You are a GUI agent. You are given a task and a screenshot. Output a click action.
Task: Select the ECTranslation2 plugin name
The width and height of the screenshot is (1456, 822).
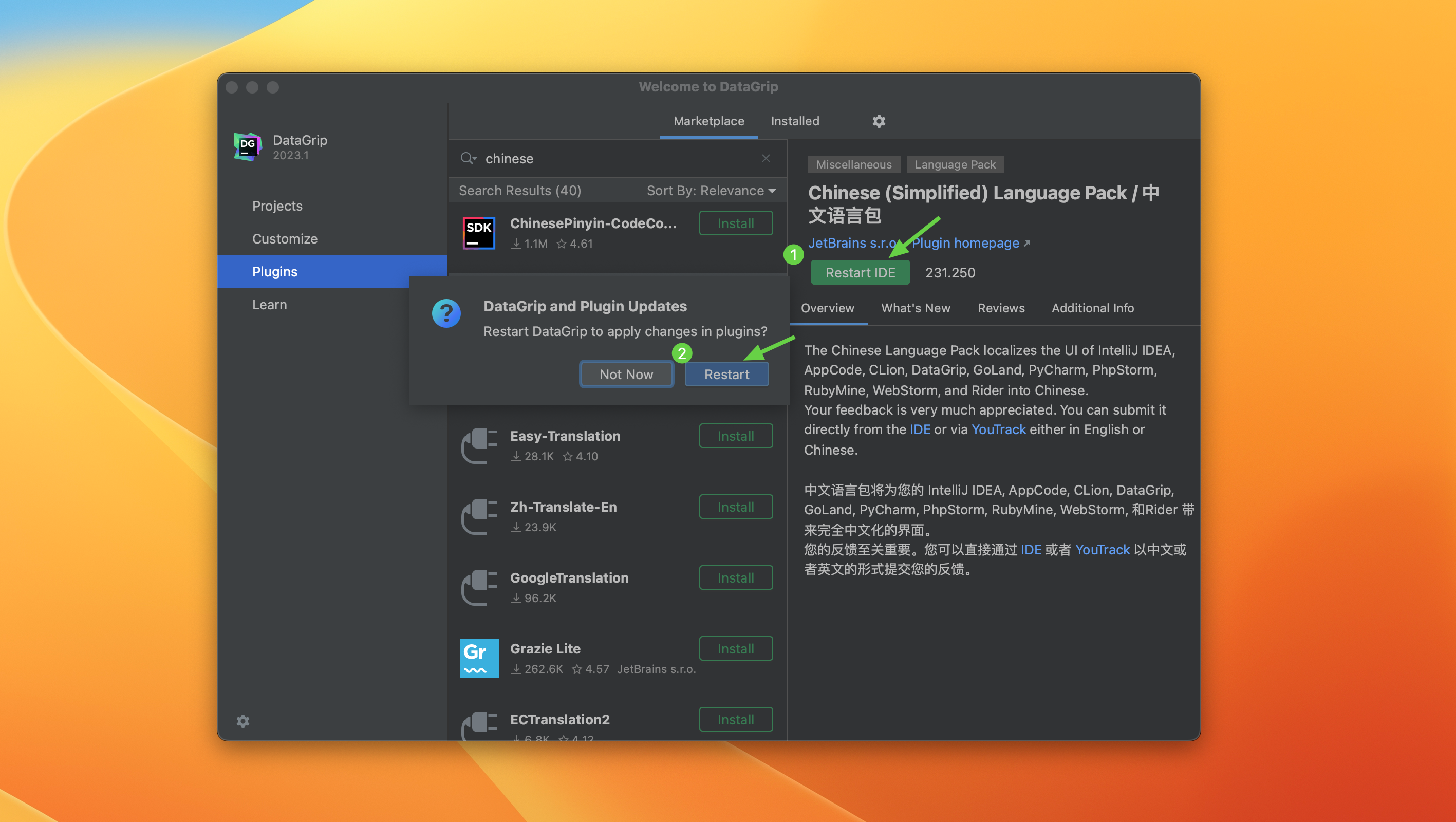pyautogui.click(x=560, y=719)
